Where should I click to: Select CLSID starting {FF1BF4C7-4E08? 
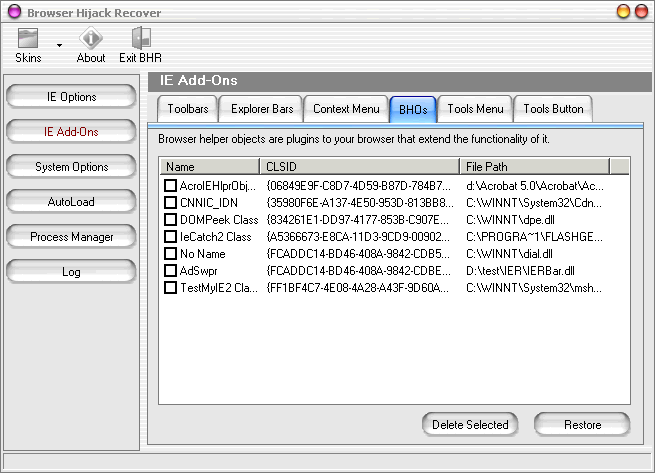(x=357, y=288)
